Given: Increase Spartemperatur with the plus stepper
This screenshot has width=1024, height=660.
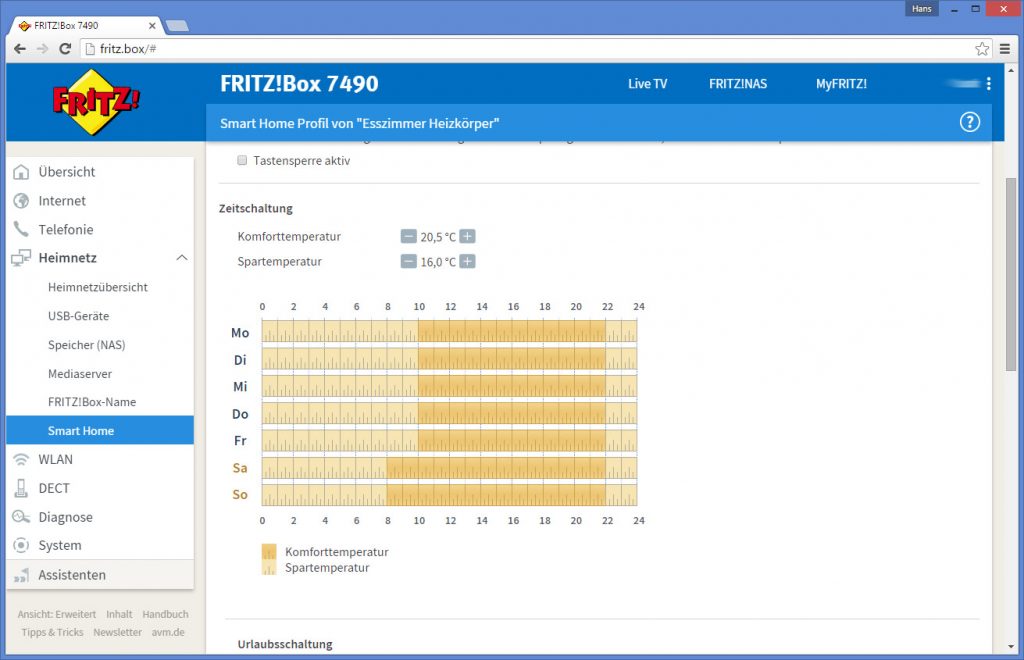Looking at the screenshot, I should click(x=465, y=261).
